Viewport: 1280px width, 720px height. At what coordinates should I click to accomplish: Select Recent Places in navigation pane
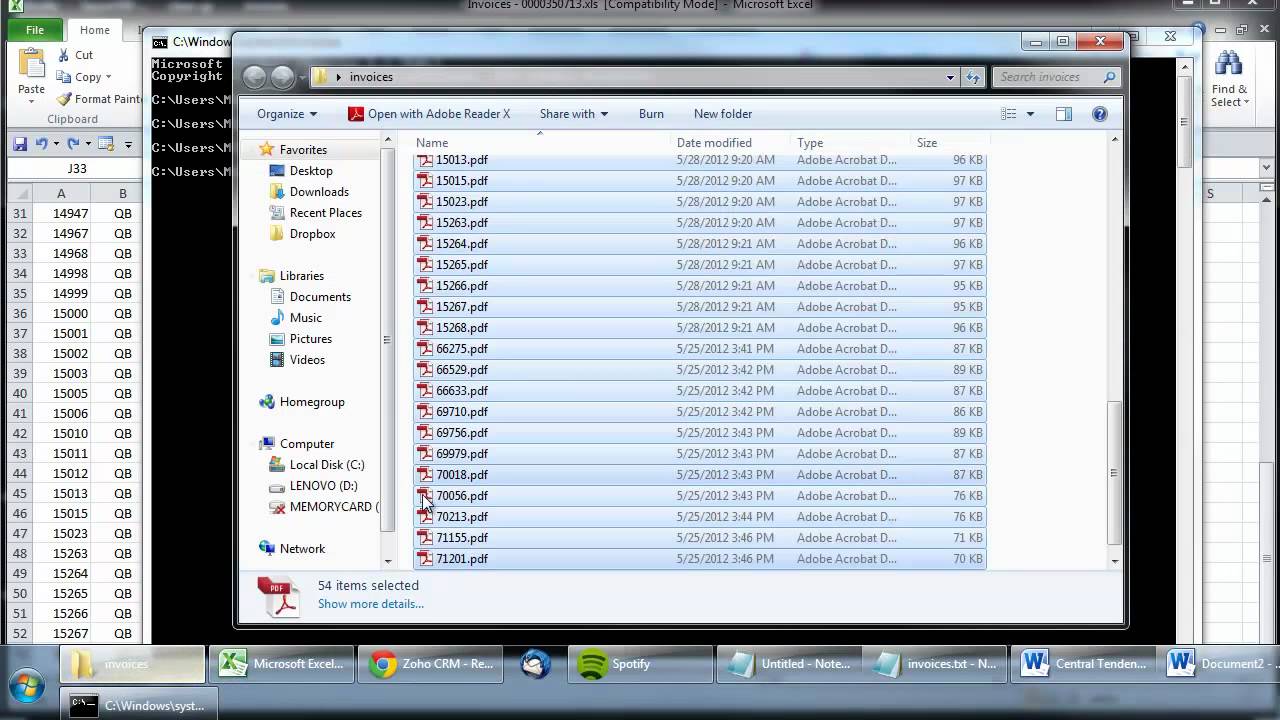click(325, 213)
